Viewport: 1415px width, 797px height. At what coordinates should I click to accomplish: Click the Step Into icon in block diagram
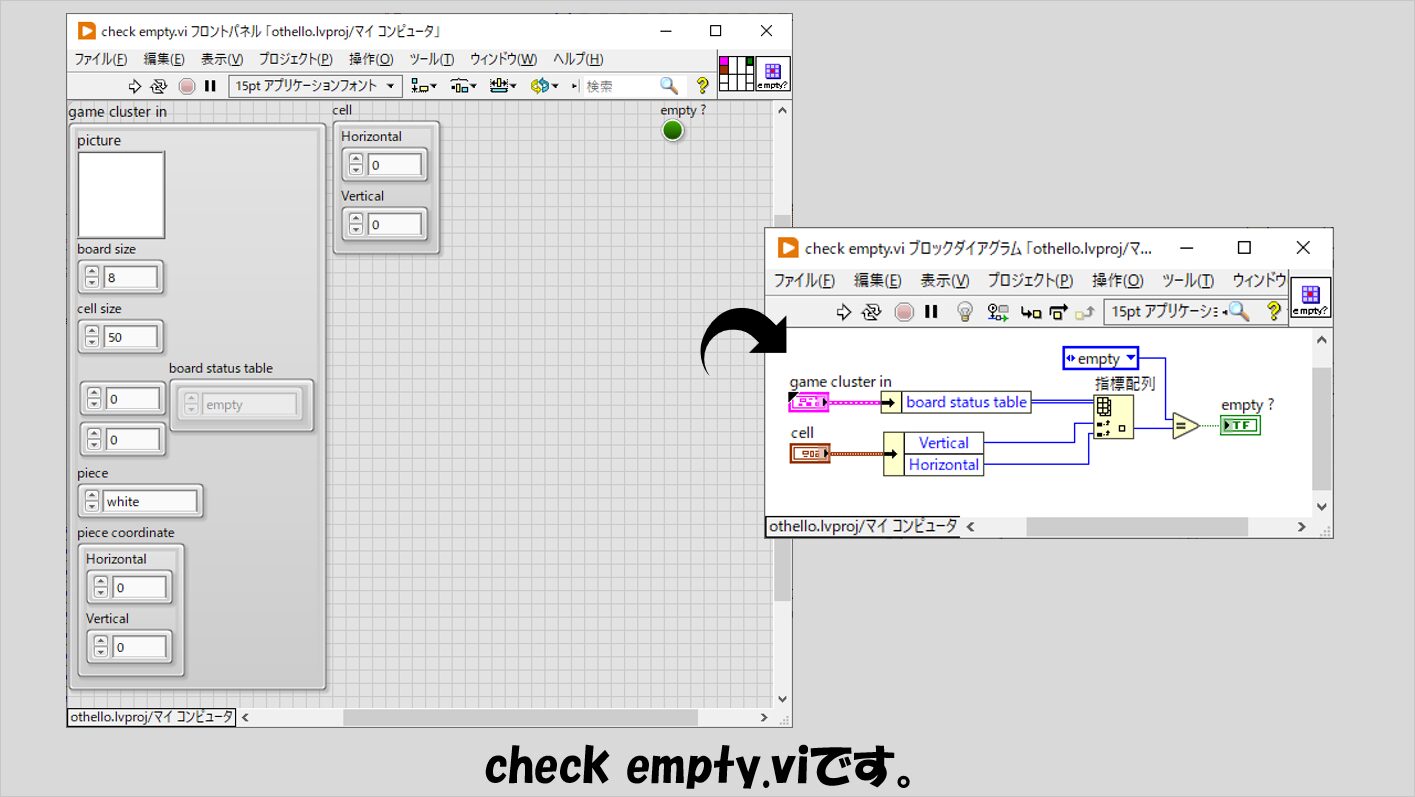(1030, 312)
